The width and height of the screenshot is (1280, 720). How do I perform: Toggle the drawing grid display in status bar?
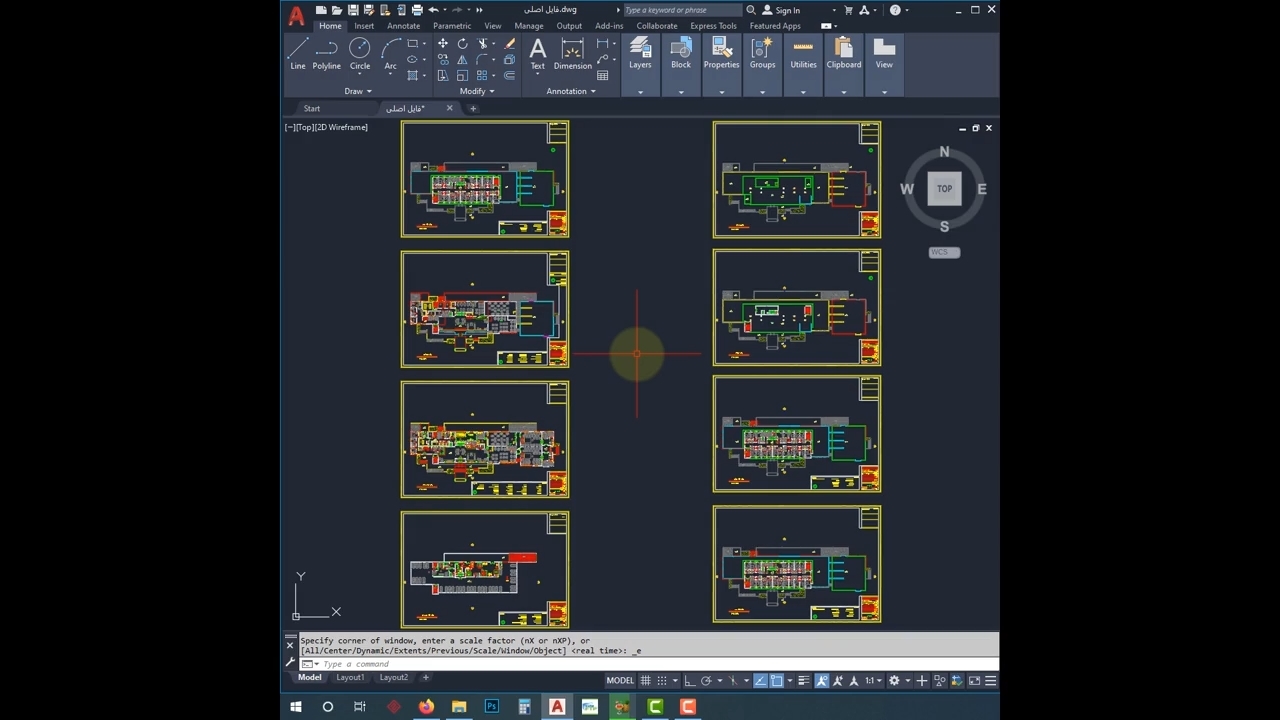point(646,681)
